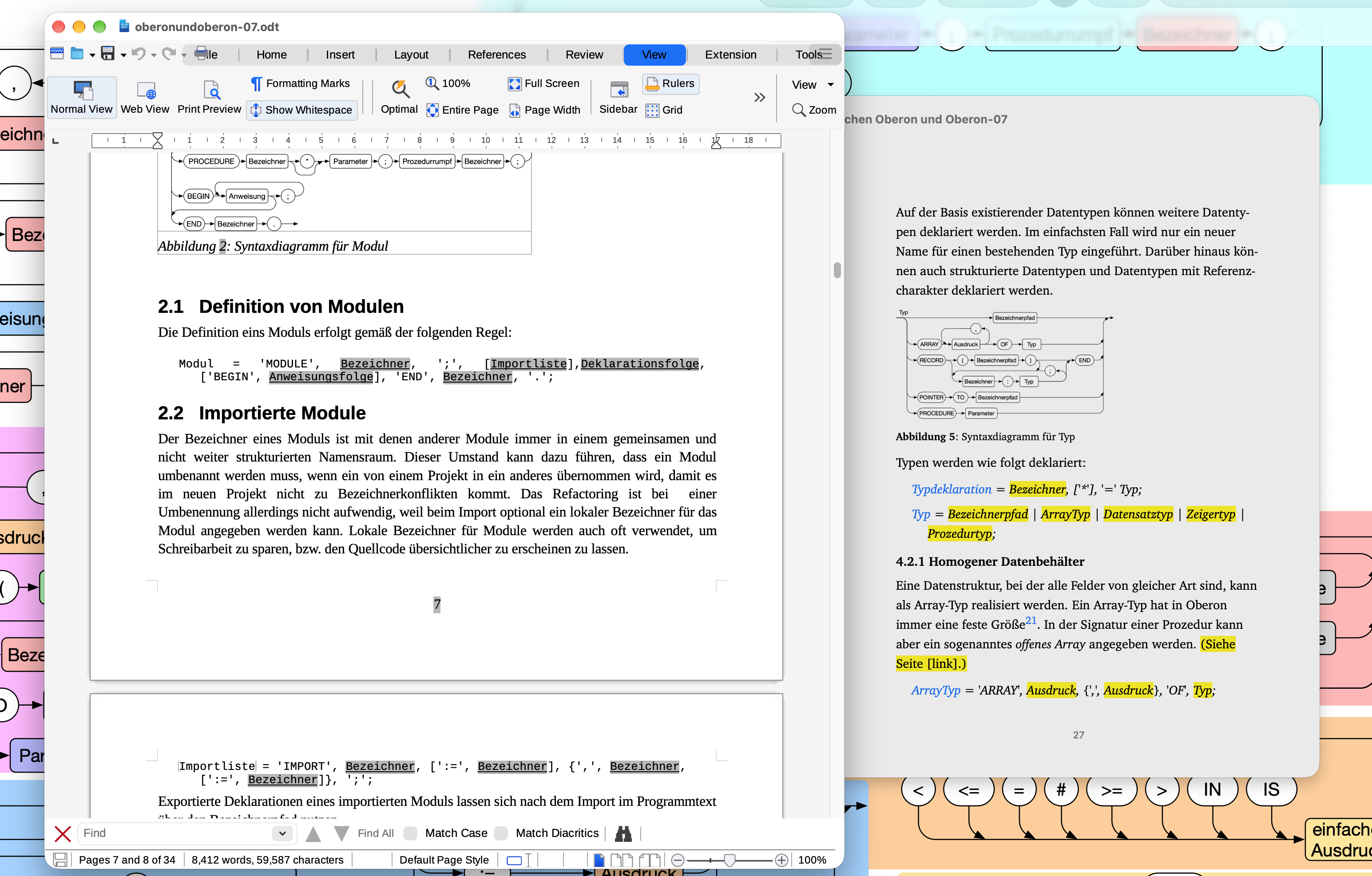The width and height of the screenshot is (1372, 876).
Task: Set zoom to 100% via ribbon
Action: pyautogui.click(x=448, y=84)
